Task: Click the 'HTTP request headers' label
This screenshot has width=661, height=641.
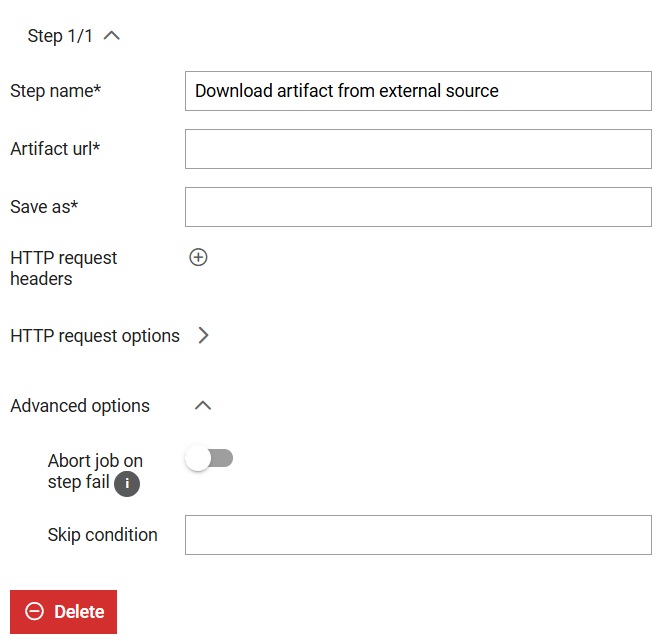Action: click(64, 268)
